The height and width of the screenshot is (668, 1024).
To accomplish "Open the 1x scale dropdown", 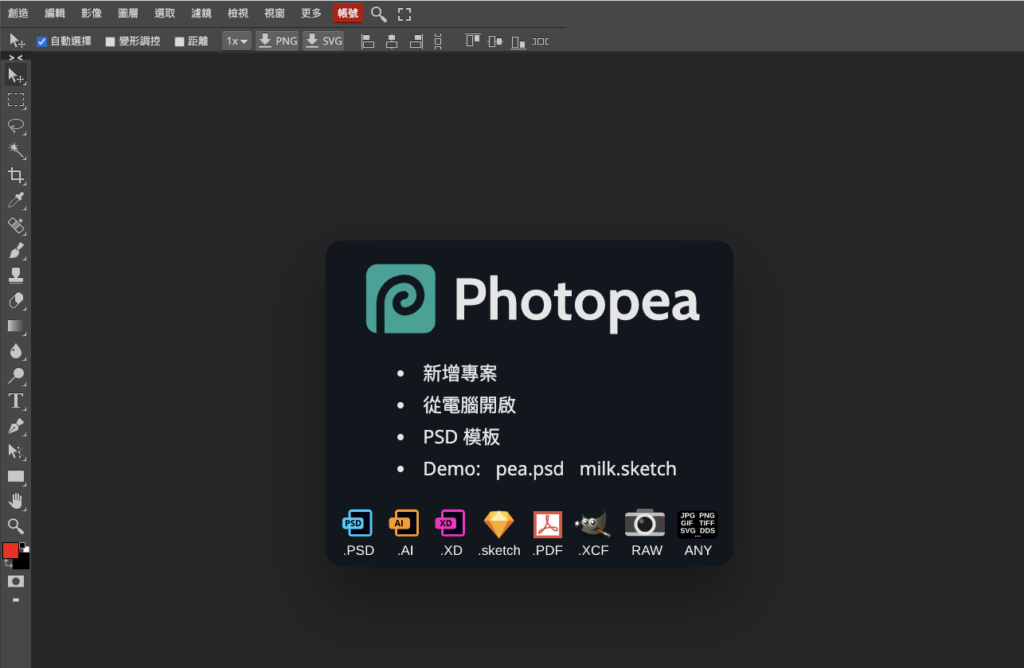I will click(x=236, y=41).
